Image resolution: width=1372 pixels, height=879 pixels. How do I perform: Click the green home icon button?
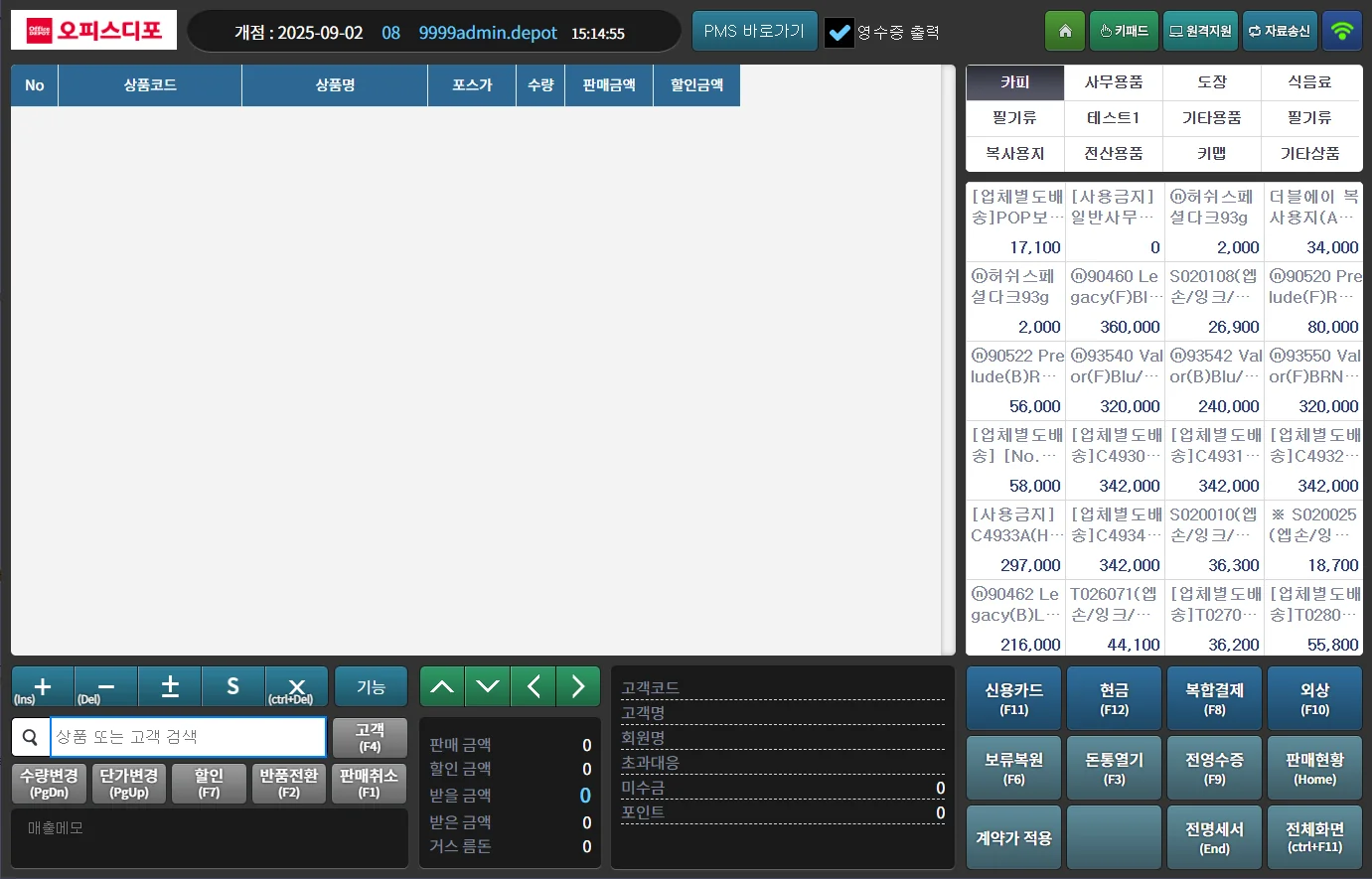click(1065, 32)
